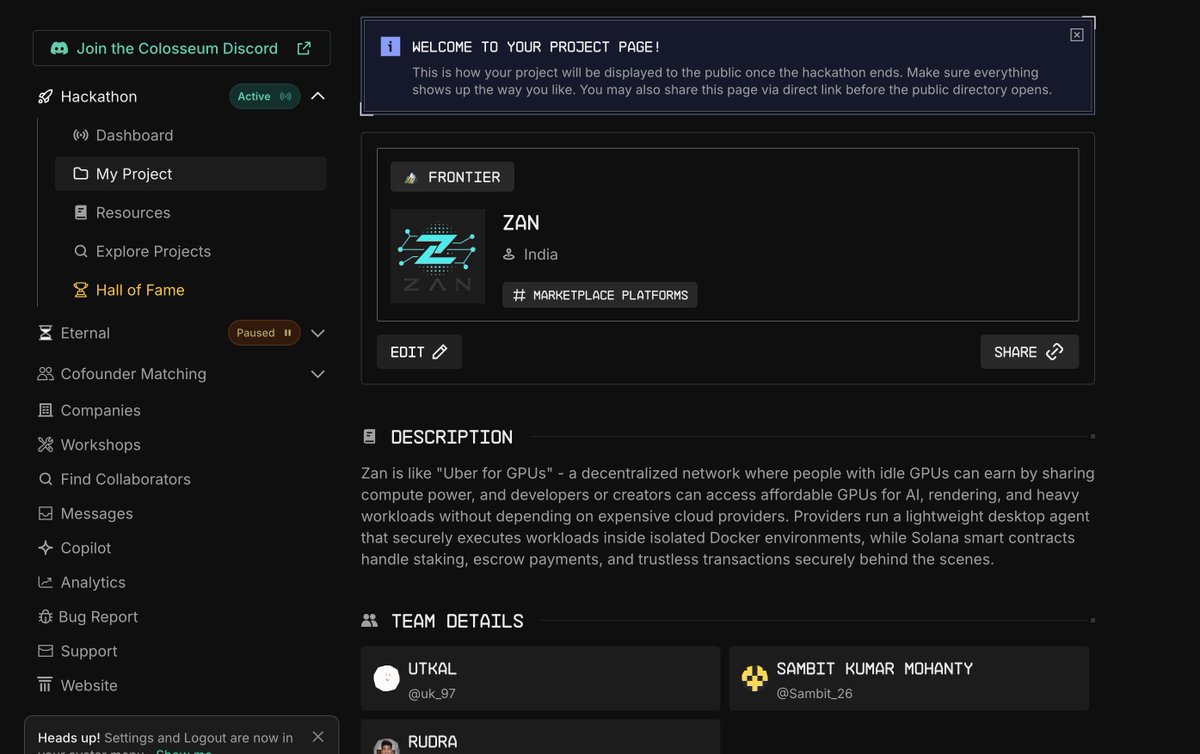Click the Bug Report bug icon
The height and width of the screenshot is (754, 1200).
tap(45, 617)
